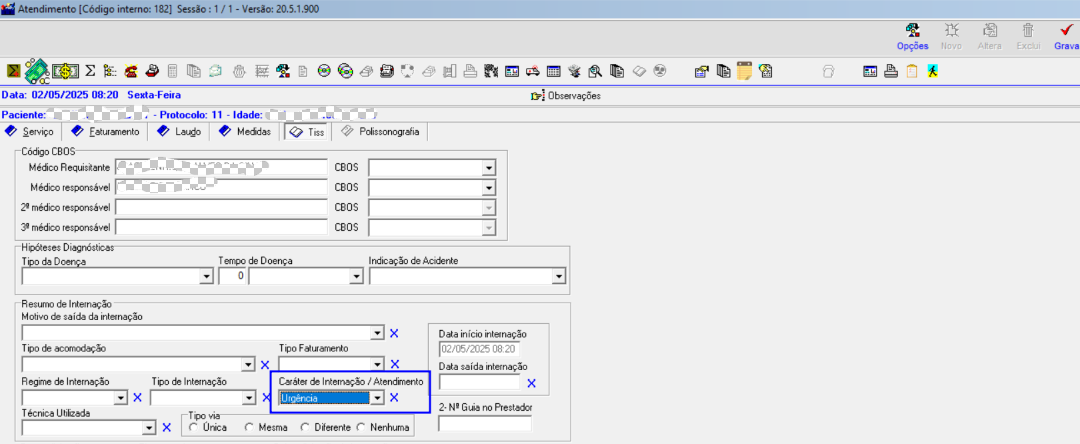1080x444 pixels.
Task: Select the Mesma radio option
Action: [249, 427]
